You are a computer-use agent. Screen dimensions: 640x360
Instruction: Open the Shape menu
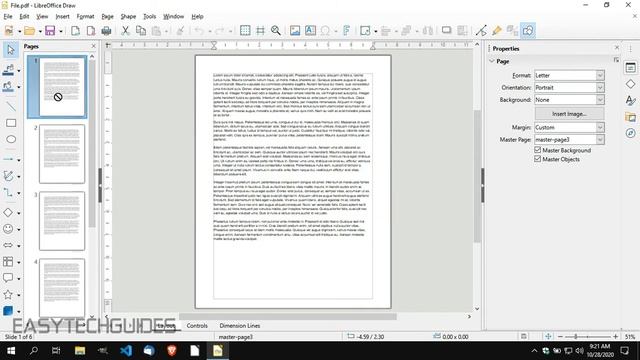(128, 17)
